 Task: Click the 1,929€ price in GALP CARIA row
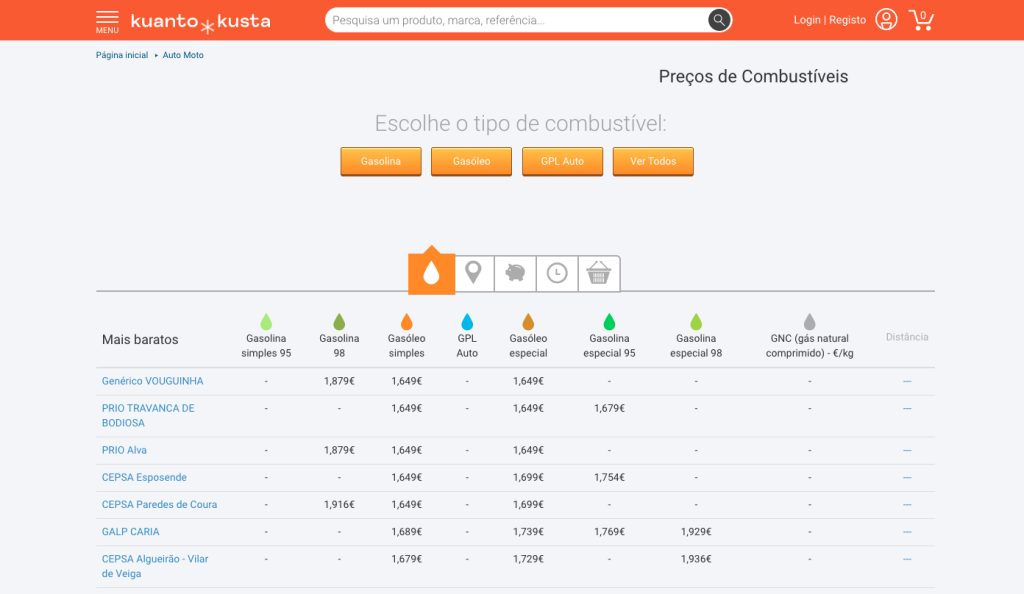tap(696, 532)
